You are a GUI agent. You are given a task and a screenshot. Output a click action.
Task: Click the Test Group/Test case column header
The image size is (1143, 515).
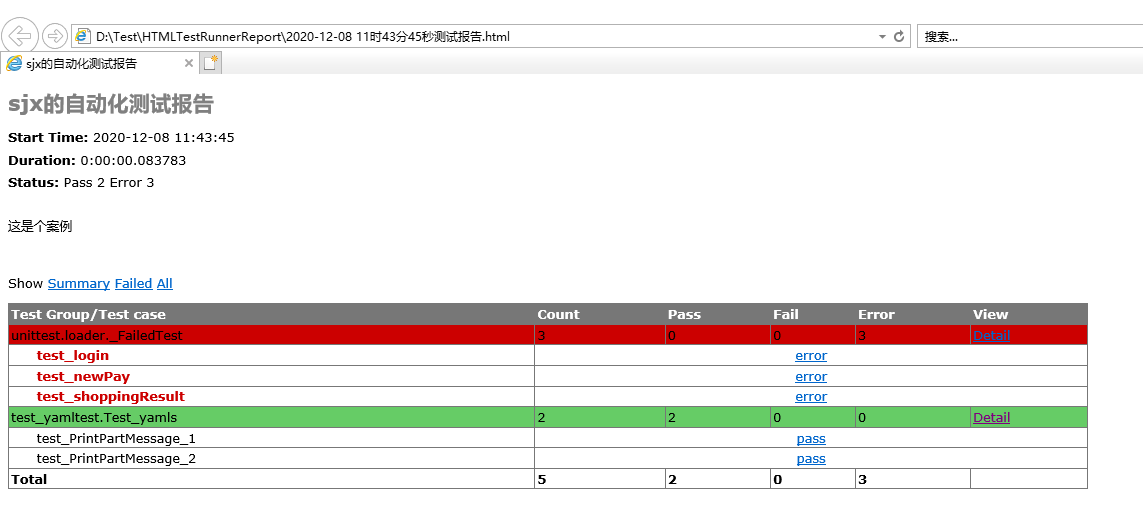click(88, 314)
